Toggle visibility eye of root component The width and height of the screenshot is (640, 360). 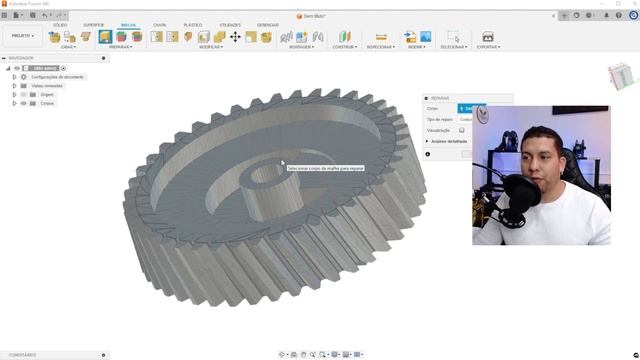pyautogui.click(x=17, y=68)
